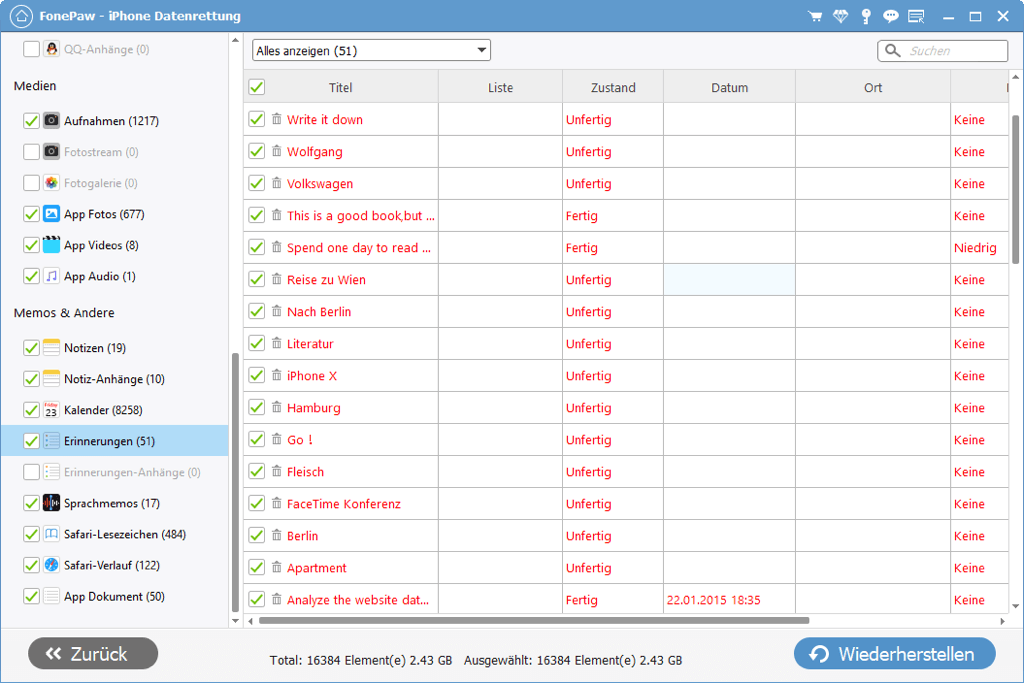Toggle the Notizen (19) checkbox
The height and width of the screenshot is (683, 1024).
(31, 348)
